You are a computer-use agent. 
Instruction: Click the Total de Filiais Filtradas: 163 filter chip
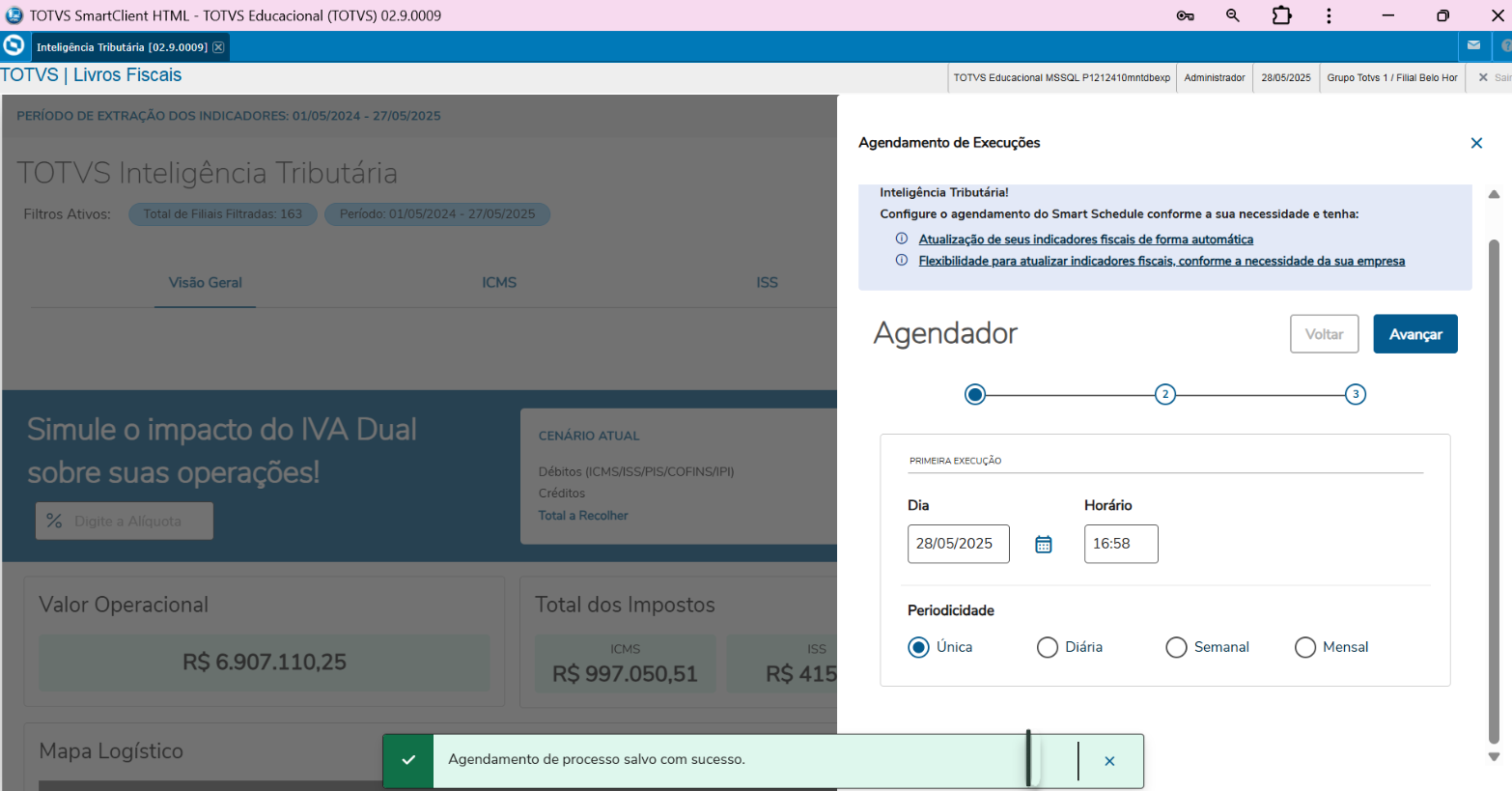click(x=223, y=214)
